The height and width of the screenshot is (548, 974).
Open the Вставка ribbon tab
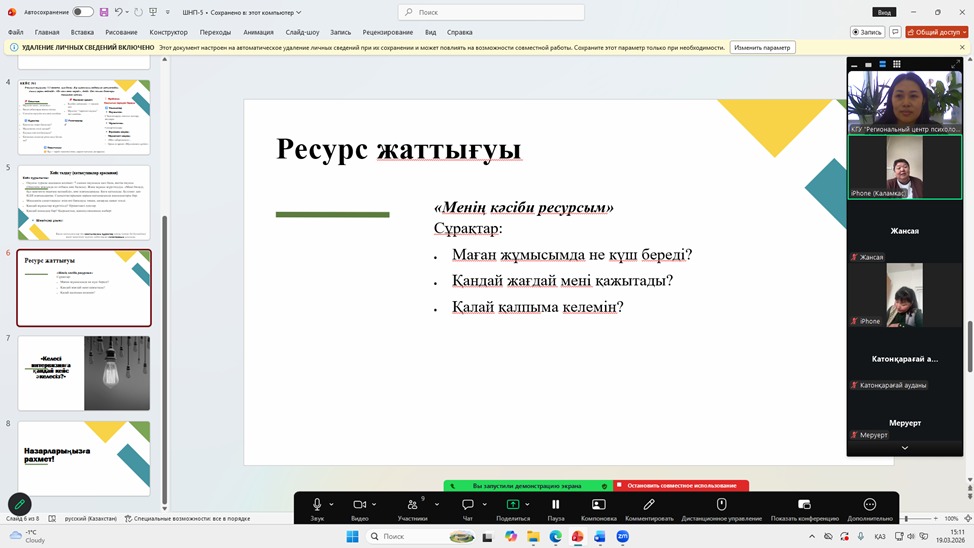tap(82, 32)
